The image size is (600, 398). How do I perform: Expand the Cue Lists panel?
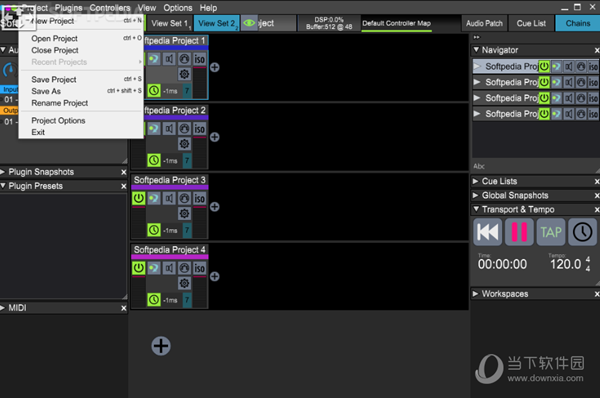[476, 181]
